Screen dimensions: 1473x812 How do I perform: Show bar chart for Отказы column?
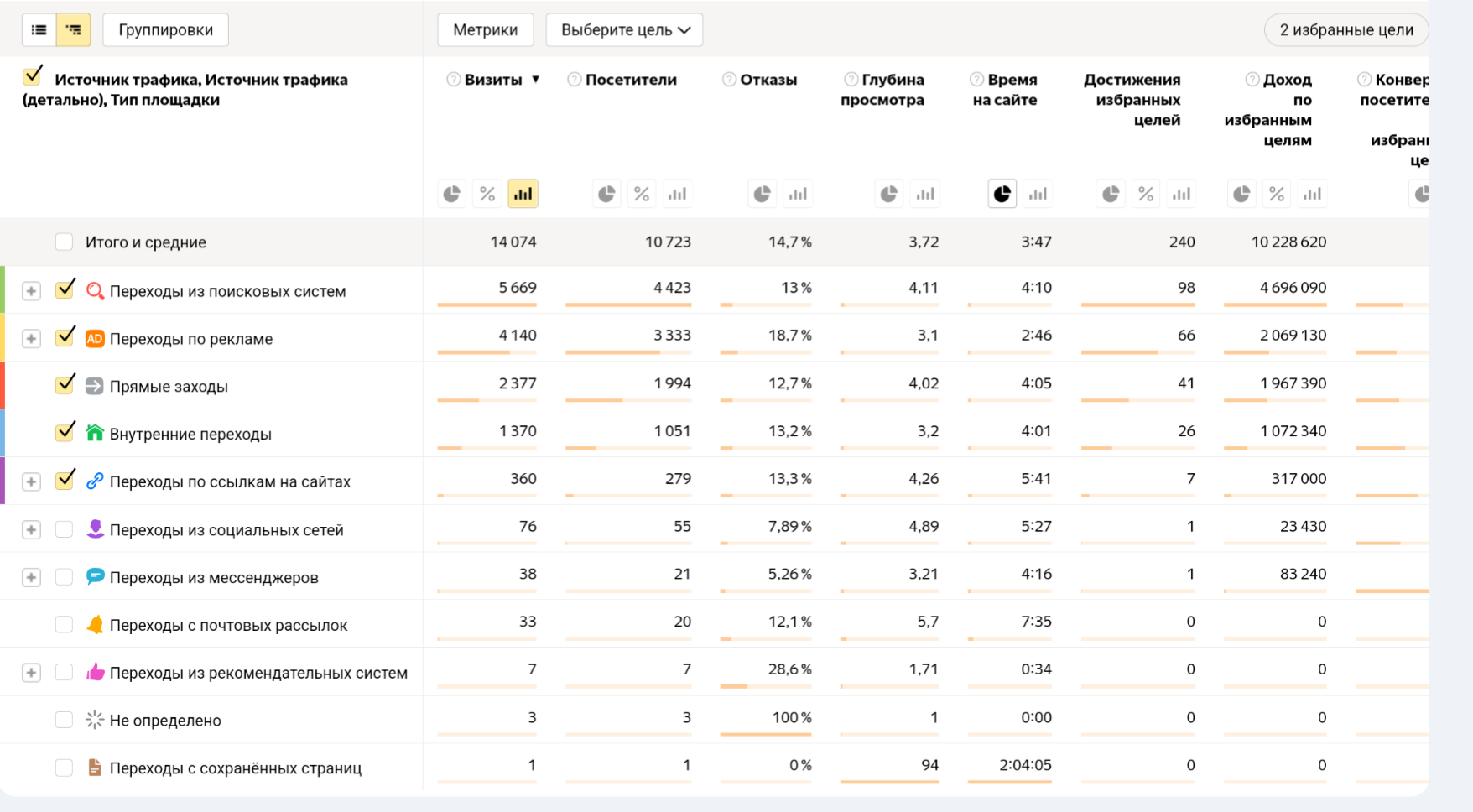tap(798, 195)
